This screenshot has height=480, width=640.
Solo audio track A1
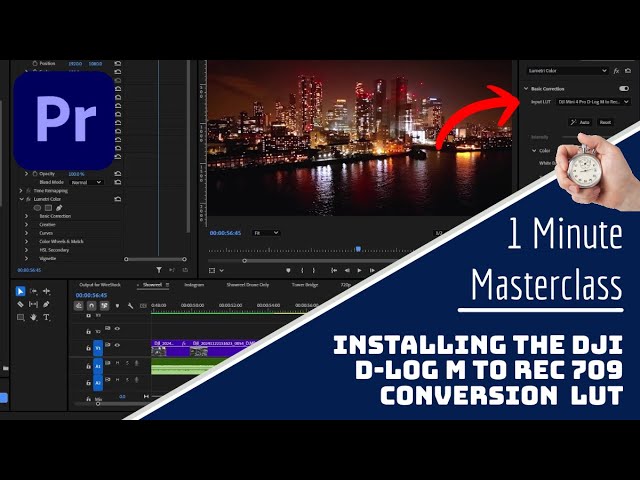click(x=127, y=362)
